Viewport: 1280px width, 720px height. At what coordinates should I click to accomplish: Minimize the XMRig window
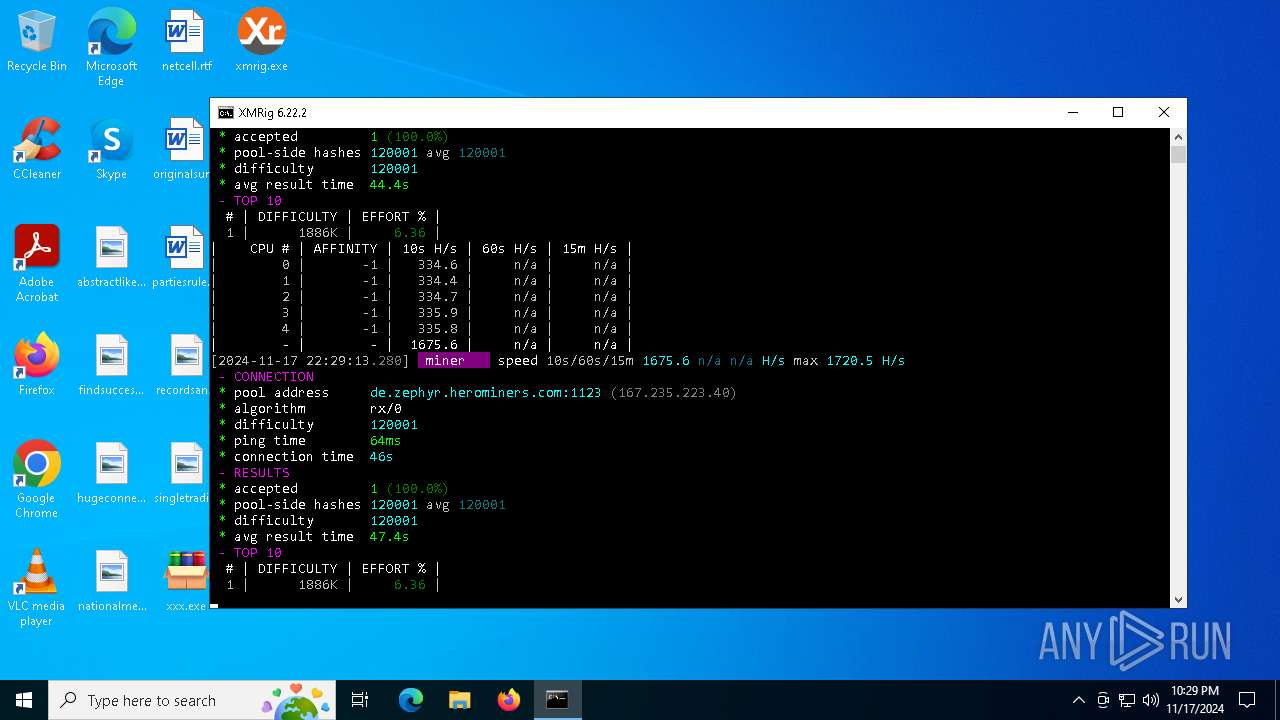(x=1072, y=113)
